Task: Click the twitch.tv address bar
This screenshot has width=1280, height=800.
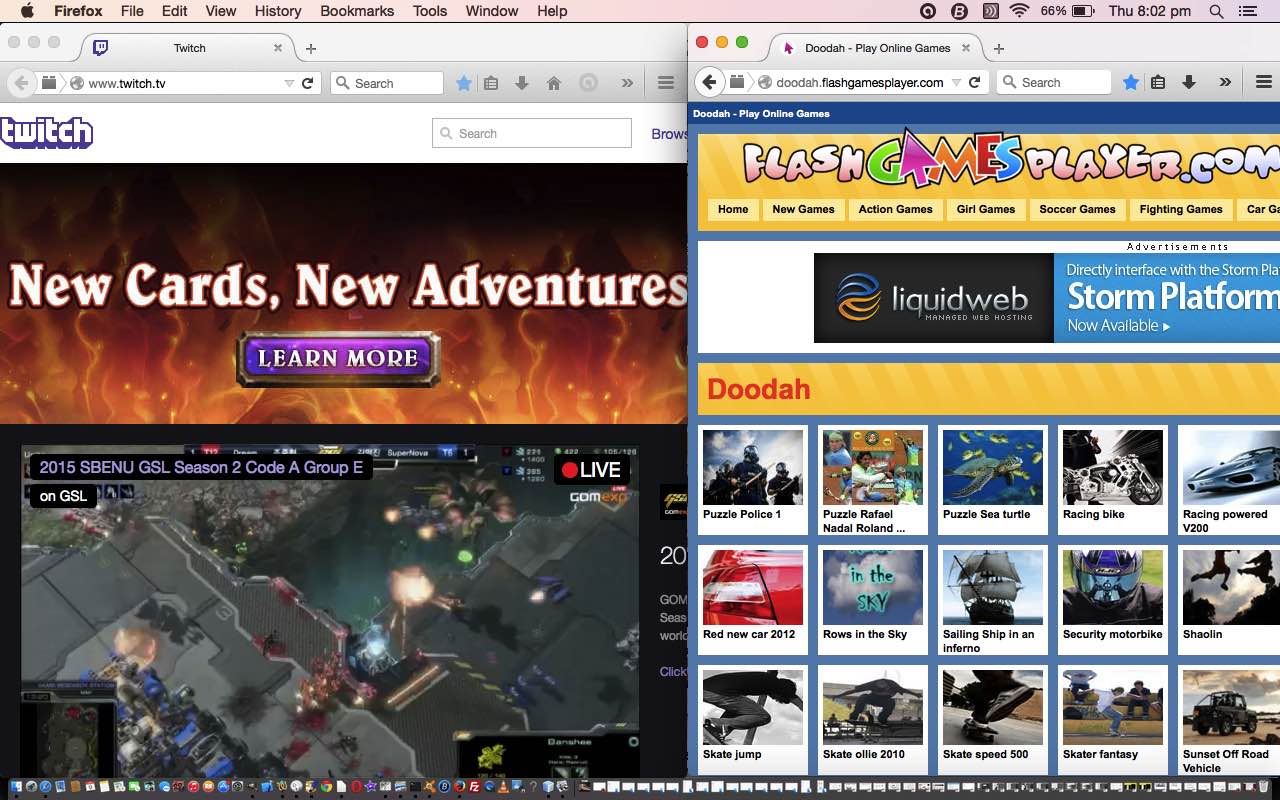Action: 180,83
